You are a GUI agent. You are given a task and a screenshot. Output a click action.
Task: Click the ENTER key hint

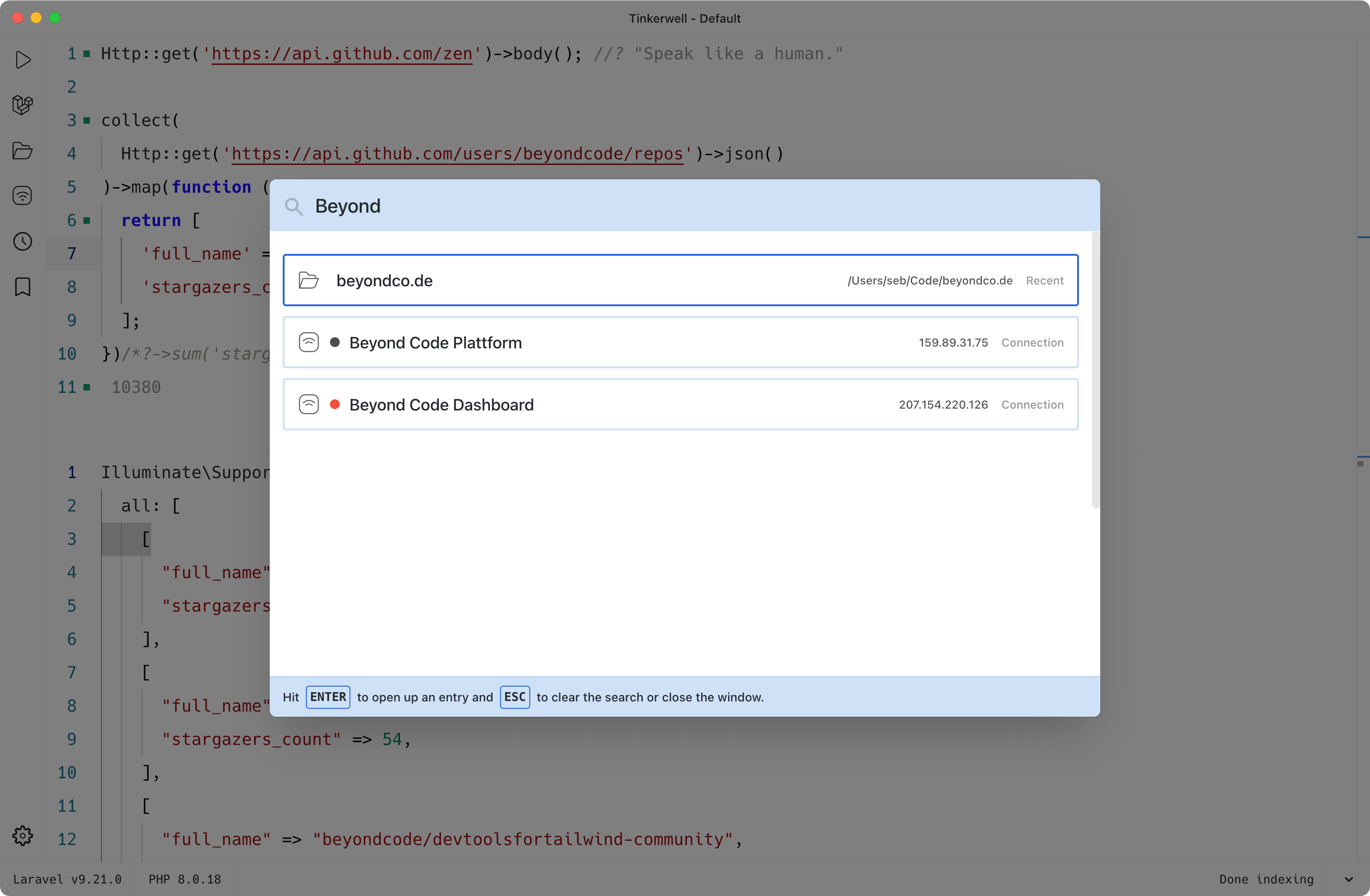coord(328,697)
